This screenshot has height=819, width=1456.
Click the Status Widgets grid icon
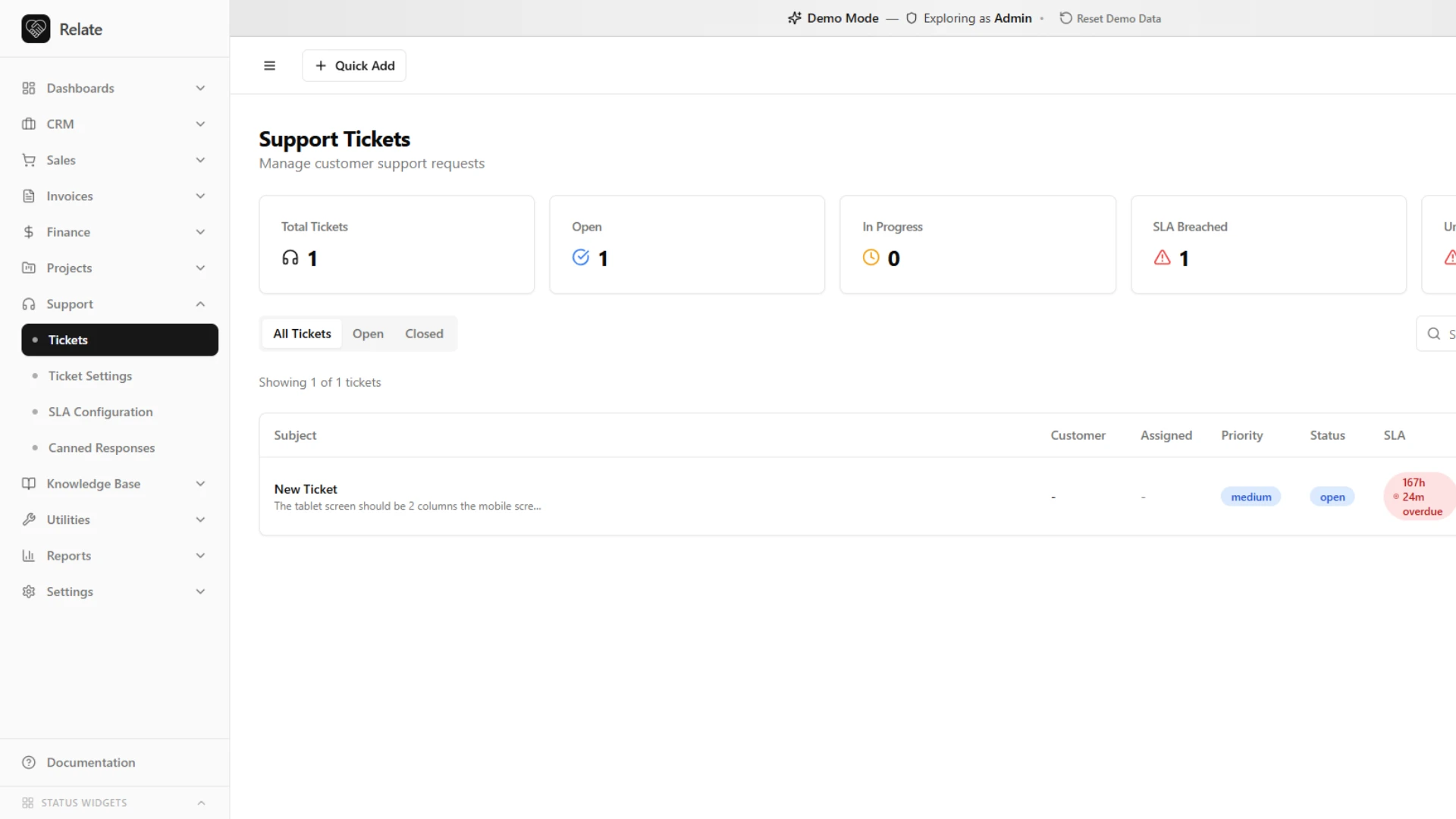pyautogui.click(x=28, y=802)
